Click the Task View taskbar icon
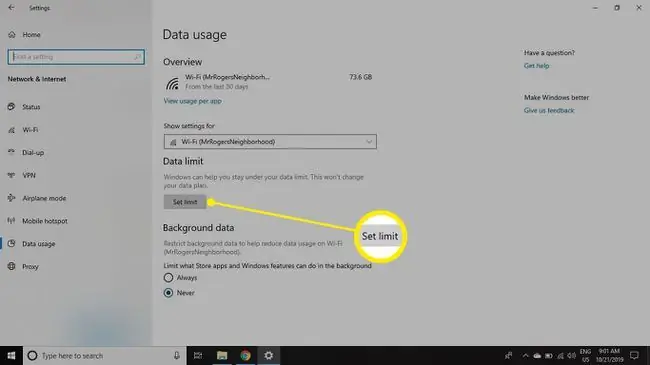The image size is (650, 365). (x=198, y=355)
